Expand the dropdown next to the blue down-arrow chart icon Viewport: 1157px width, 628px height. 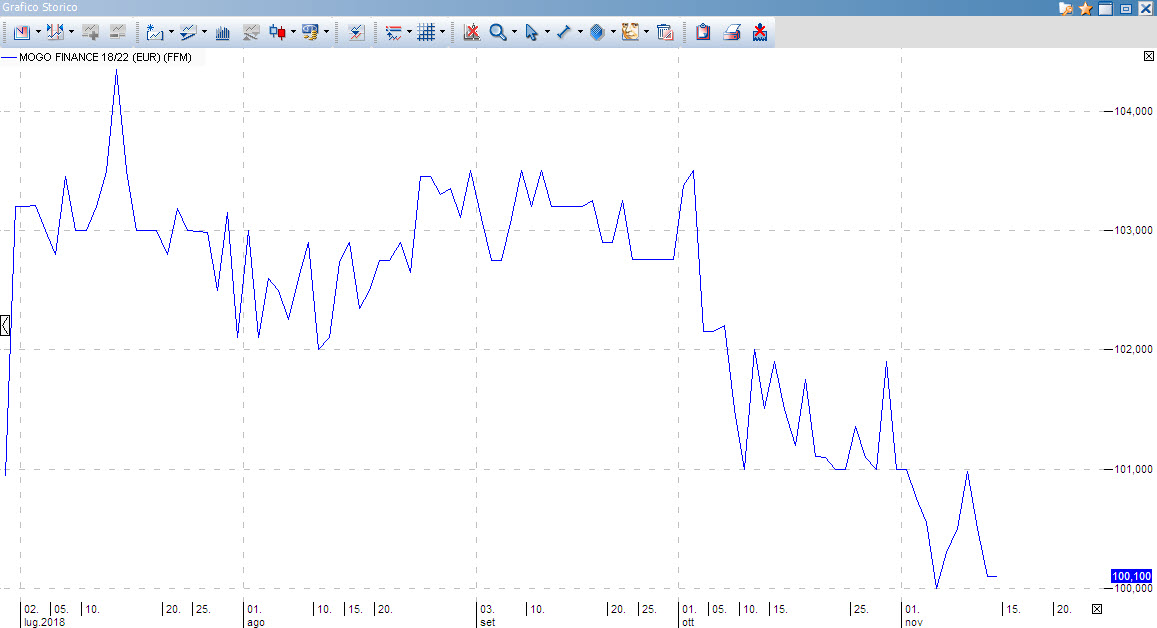[x=204, y=32]
